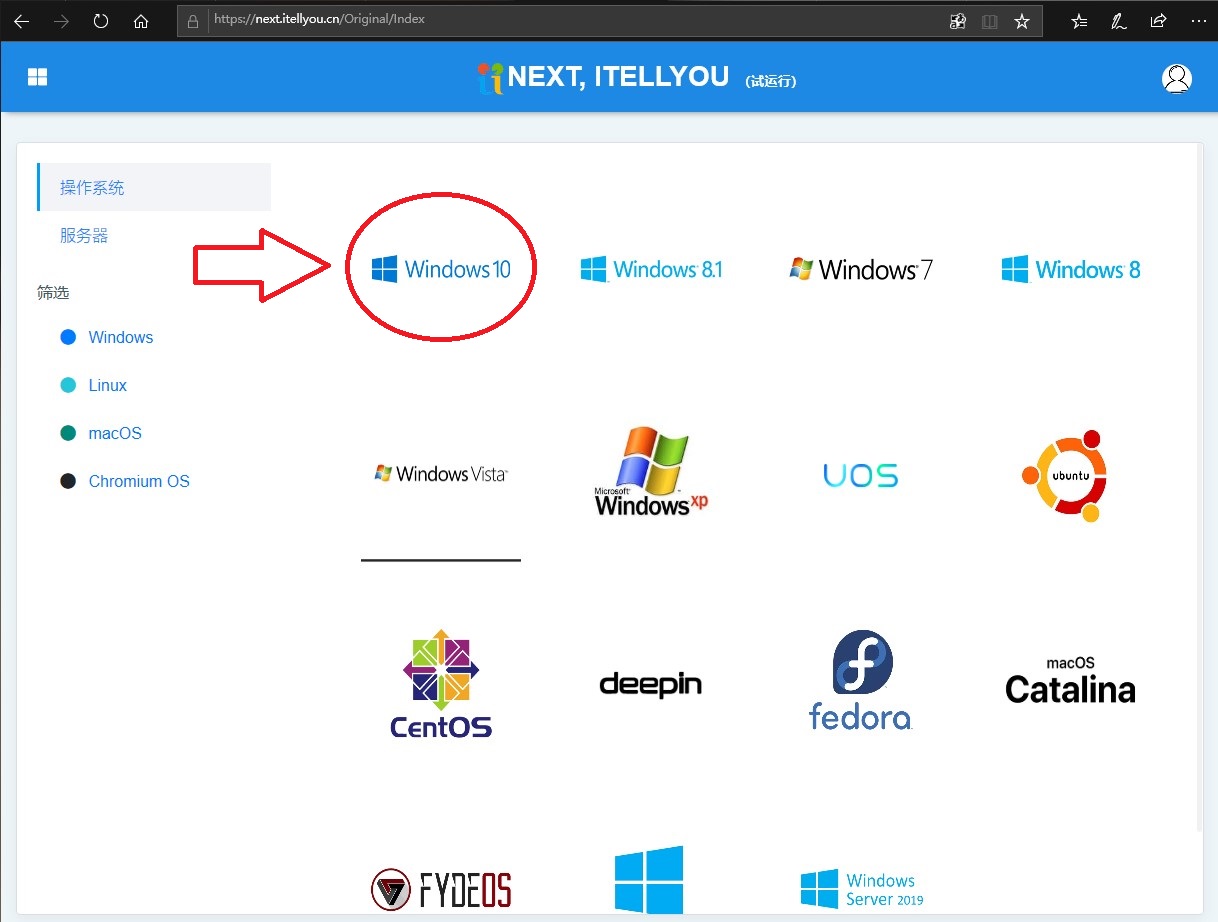Click the NEXT, ITELLYOU logo

603,78
